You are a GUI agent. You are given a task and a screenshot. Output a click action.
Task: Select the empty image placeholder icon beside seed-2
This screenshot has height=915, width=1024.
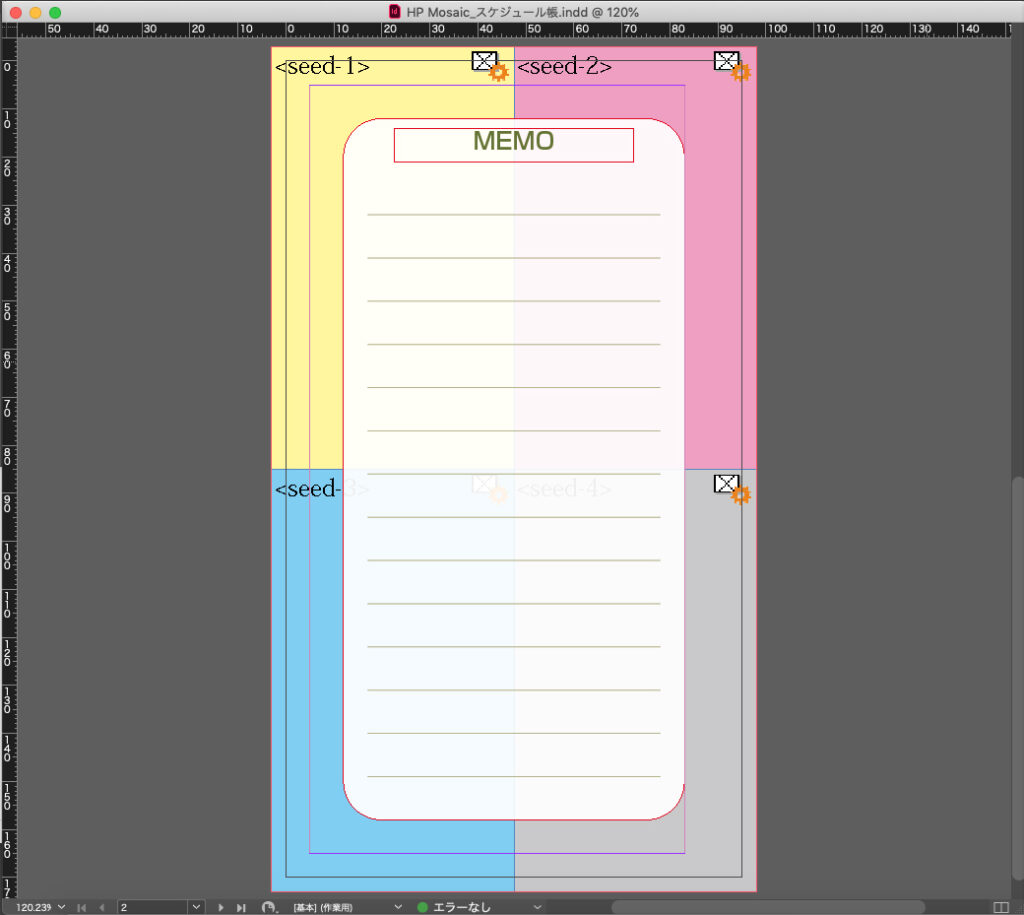726,61
